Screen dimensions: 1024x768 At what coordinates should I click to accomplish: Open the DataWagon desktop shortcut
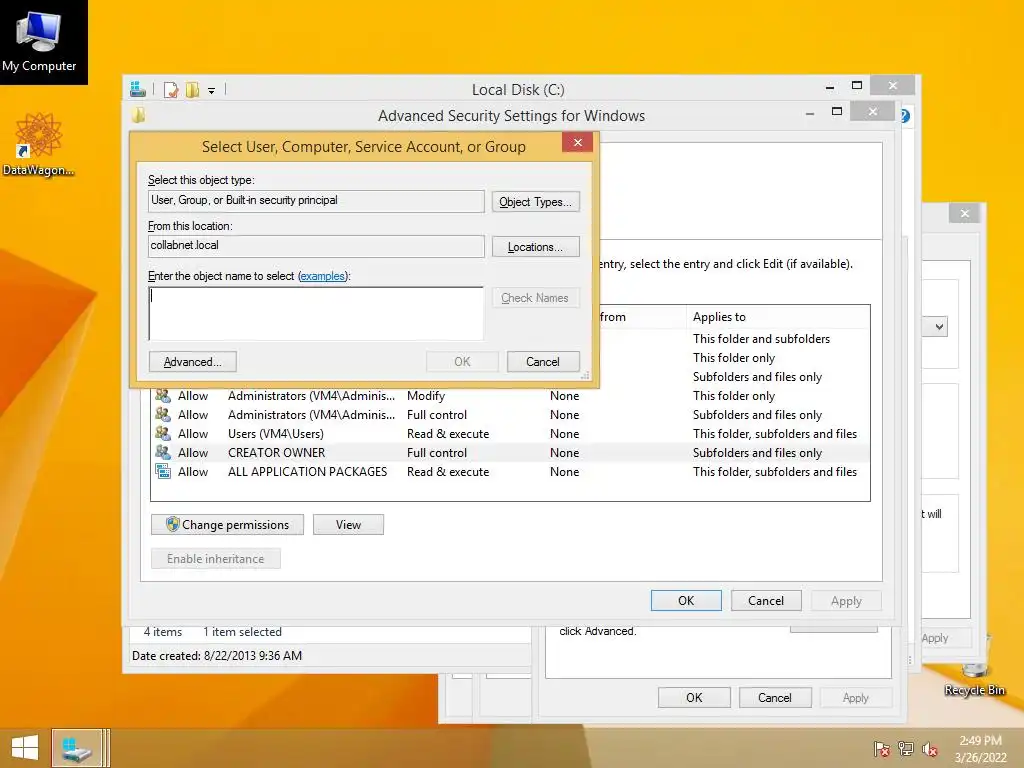click(x=39, y=144)
